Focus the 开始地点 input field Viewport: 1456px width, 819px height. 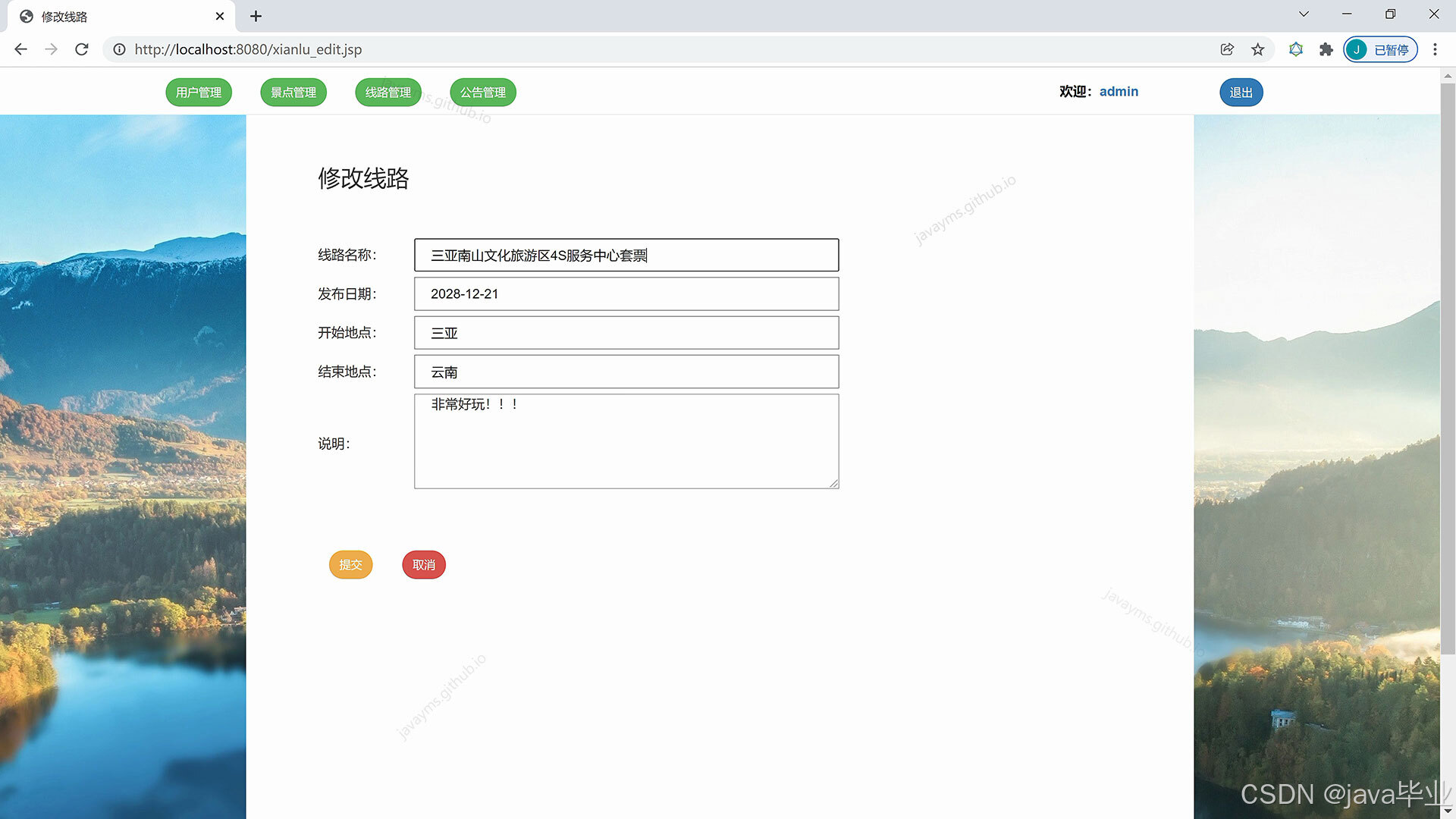pyautogui.click(x=626, y=333)
